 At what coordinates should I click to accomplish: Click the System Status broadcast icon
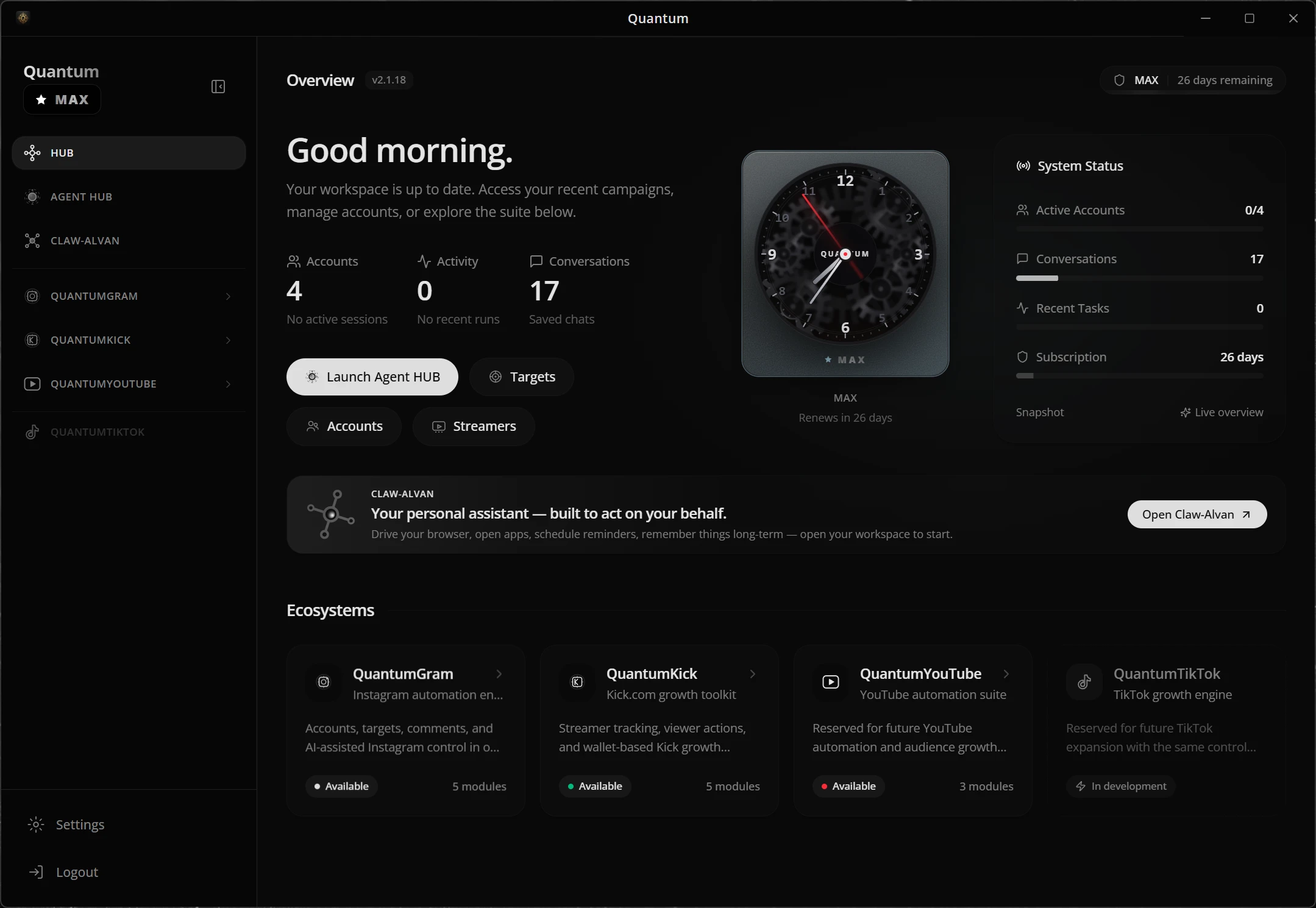[x=1023, y=166]
